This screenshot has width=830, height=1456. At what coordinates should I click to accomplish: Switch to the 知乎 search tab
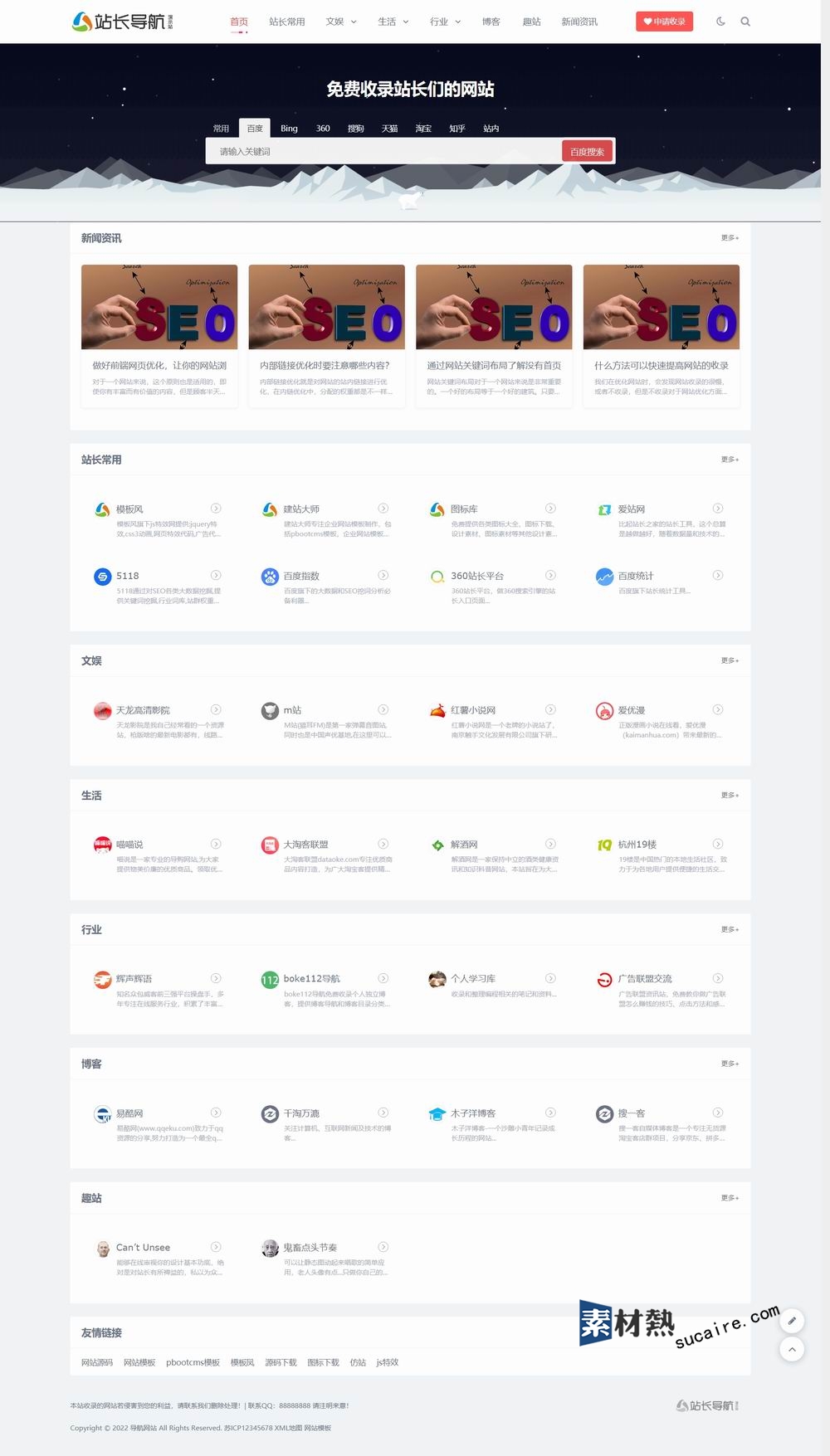click(x=457, y=129)
